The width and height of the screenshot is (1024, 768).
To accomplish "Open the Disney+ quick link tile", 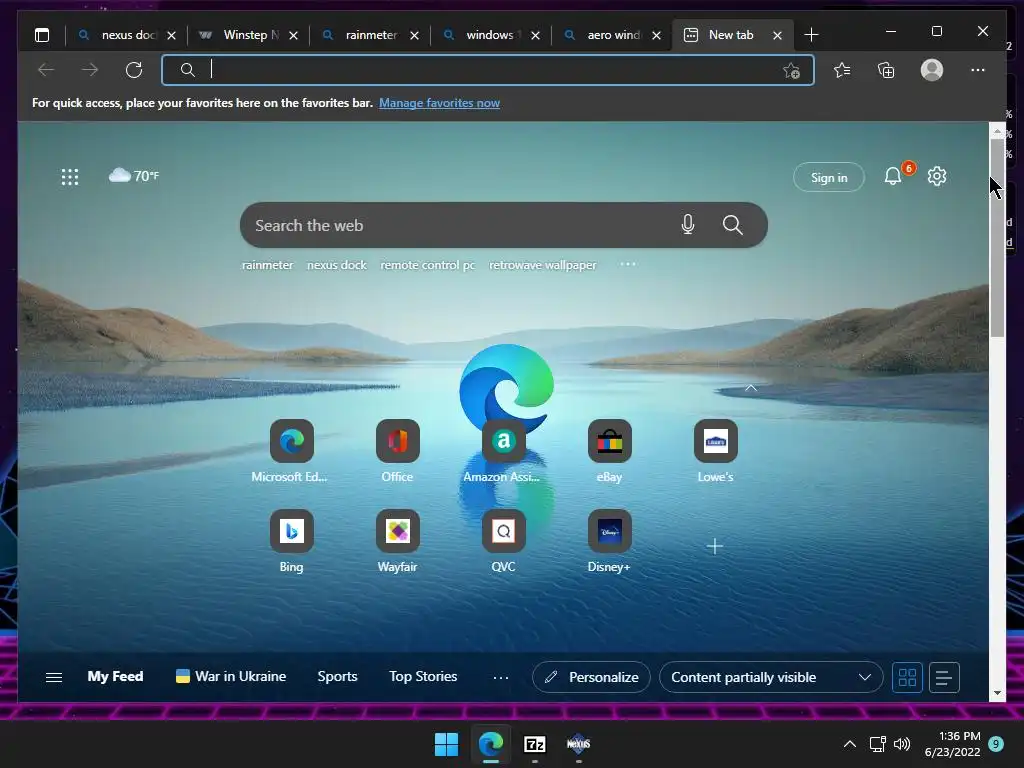I will click(609, 531).
